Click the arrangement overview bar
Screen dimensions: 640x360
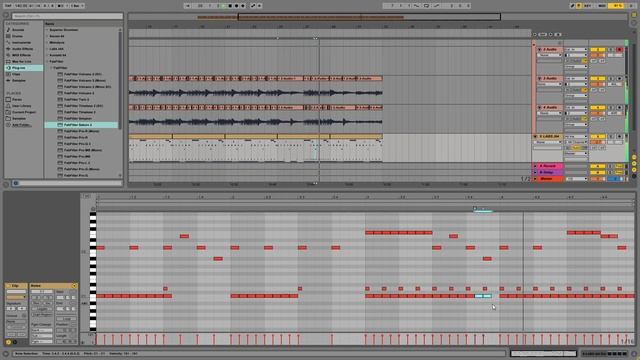pos(369,17)
